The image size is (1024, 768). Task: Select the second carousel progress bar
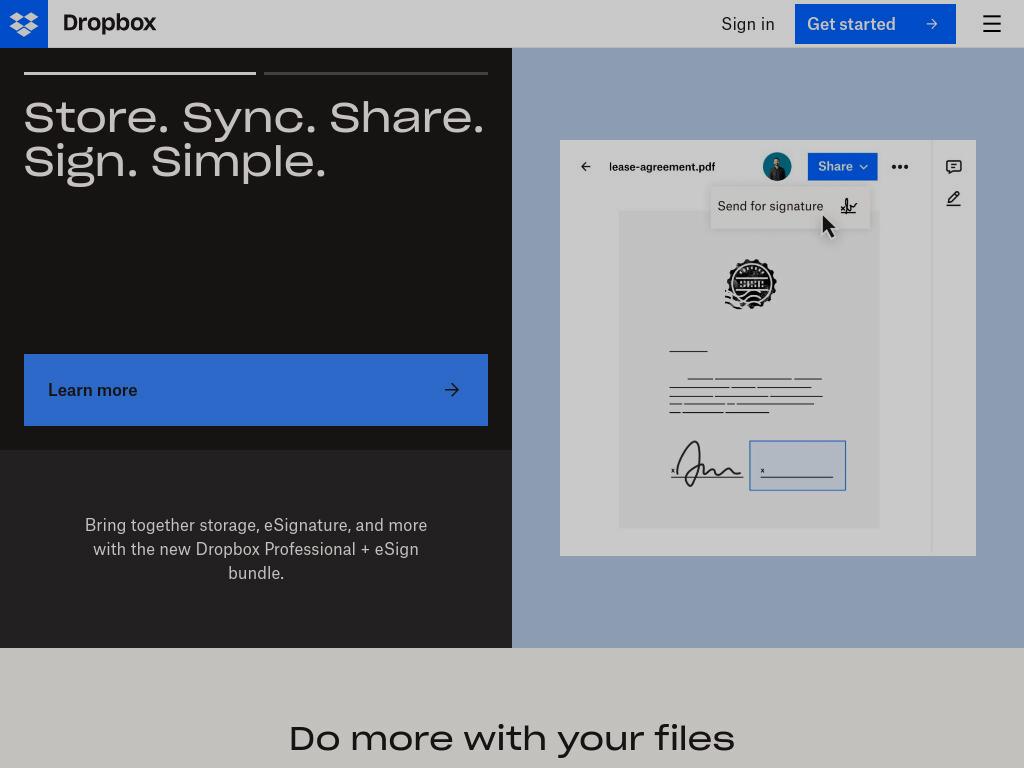point(376,73)
